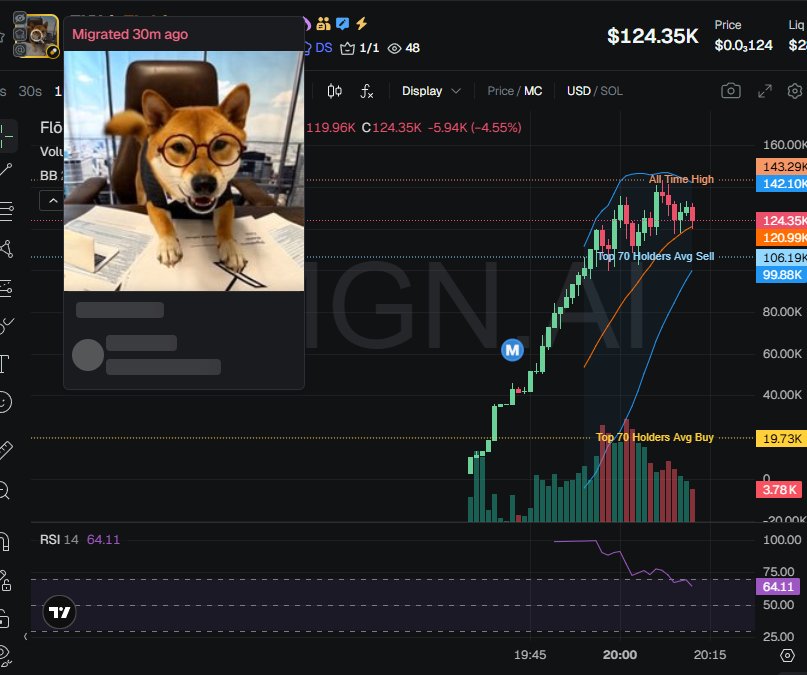Expand the Display dropdown
The height and width of the screenshot is (675, 807).
tap(431, 91)
